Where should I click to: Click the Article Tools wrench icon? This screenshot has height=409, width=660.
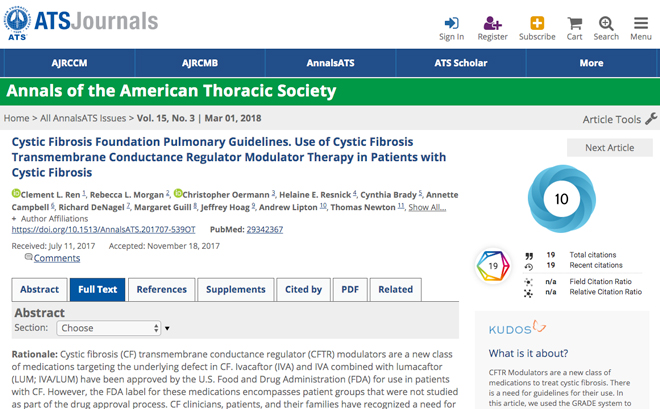(651, 119)
